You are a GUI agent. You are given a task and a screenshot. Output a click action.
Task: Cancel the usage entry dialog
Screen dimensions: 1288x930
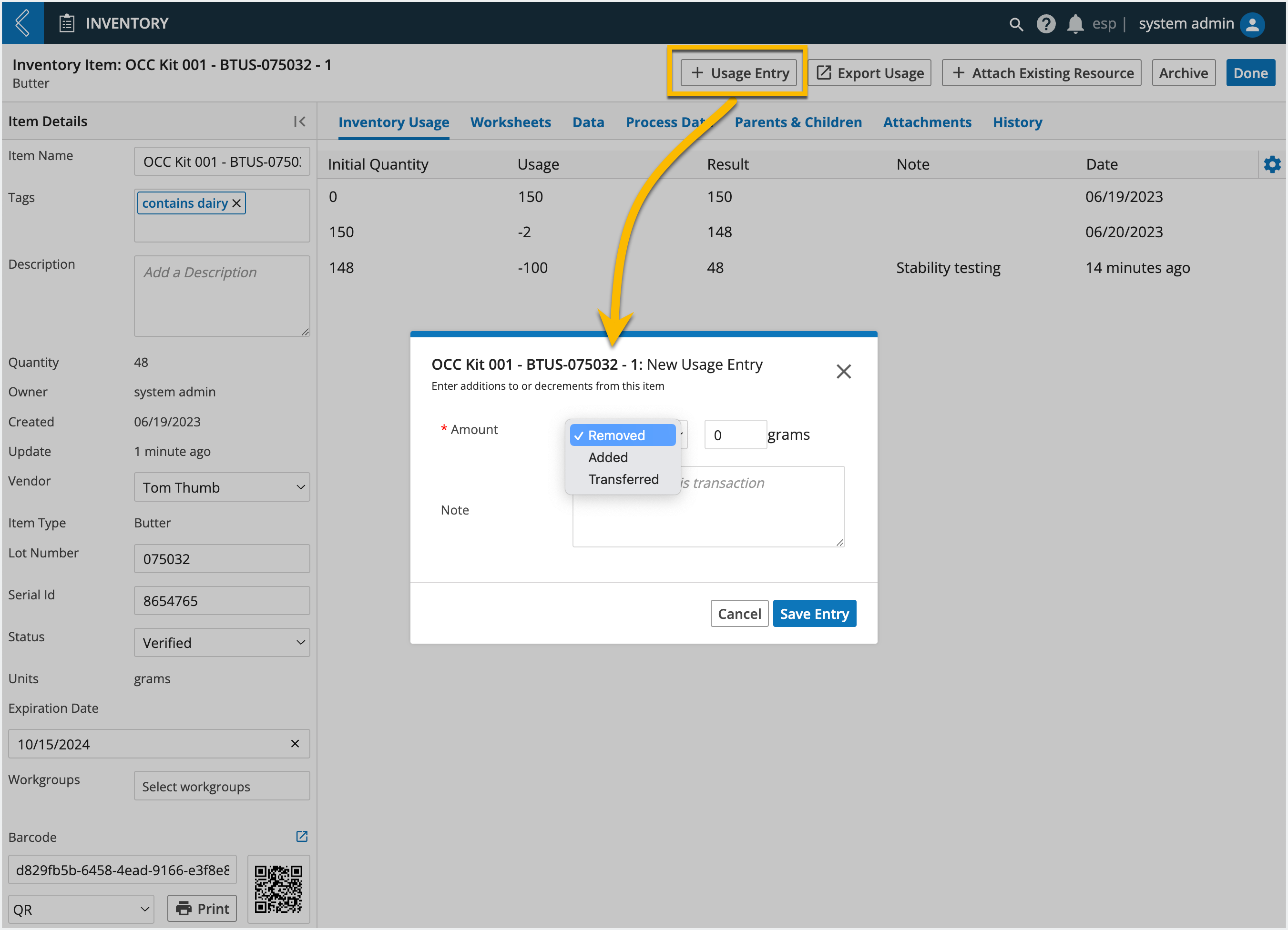(x=739, y=614)
